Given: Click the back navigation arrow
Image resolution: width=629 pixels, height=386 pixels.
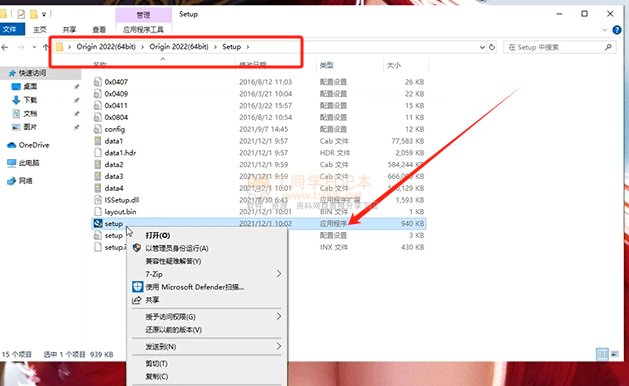Looking at the screenshot, I should [x=5, y=47].
